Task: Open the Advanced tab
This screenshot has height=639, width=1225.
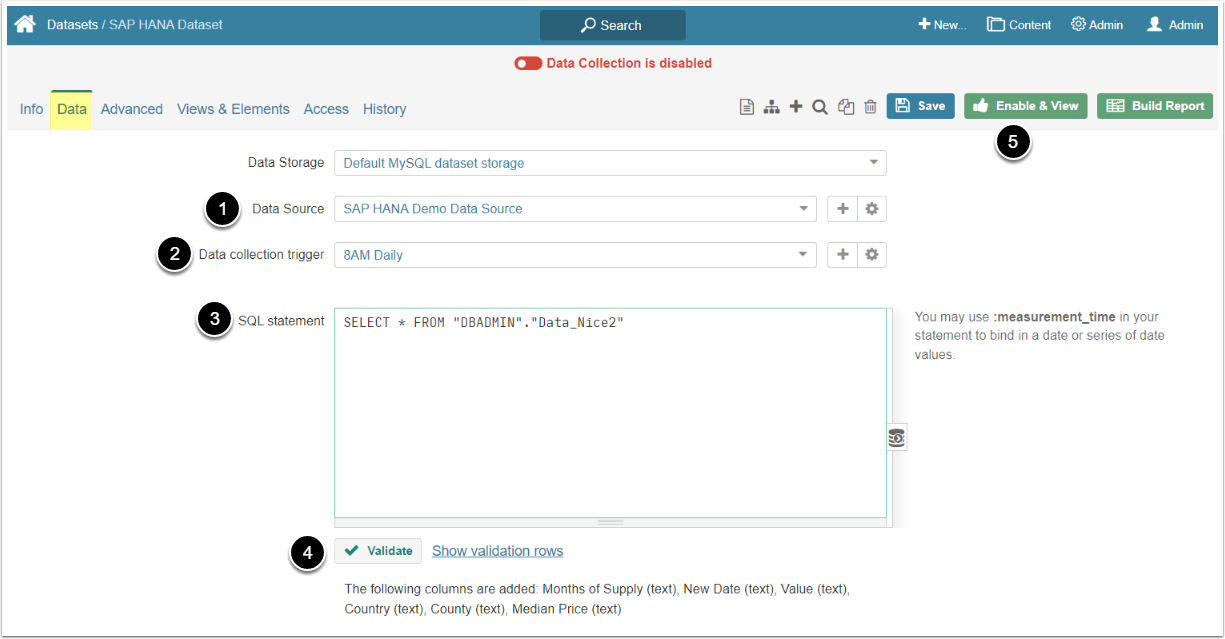Action: tap(132, 109)
